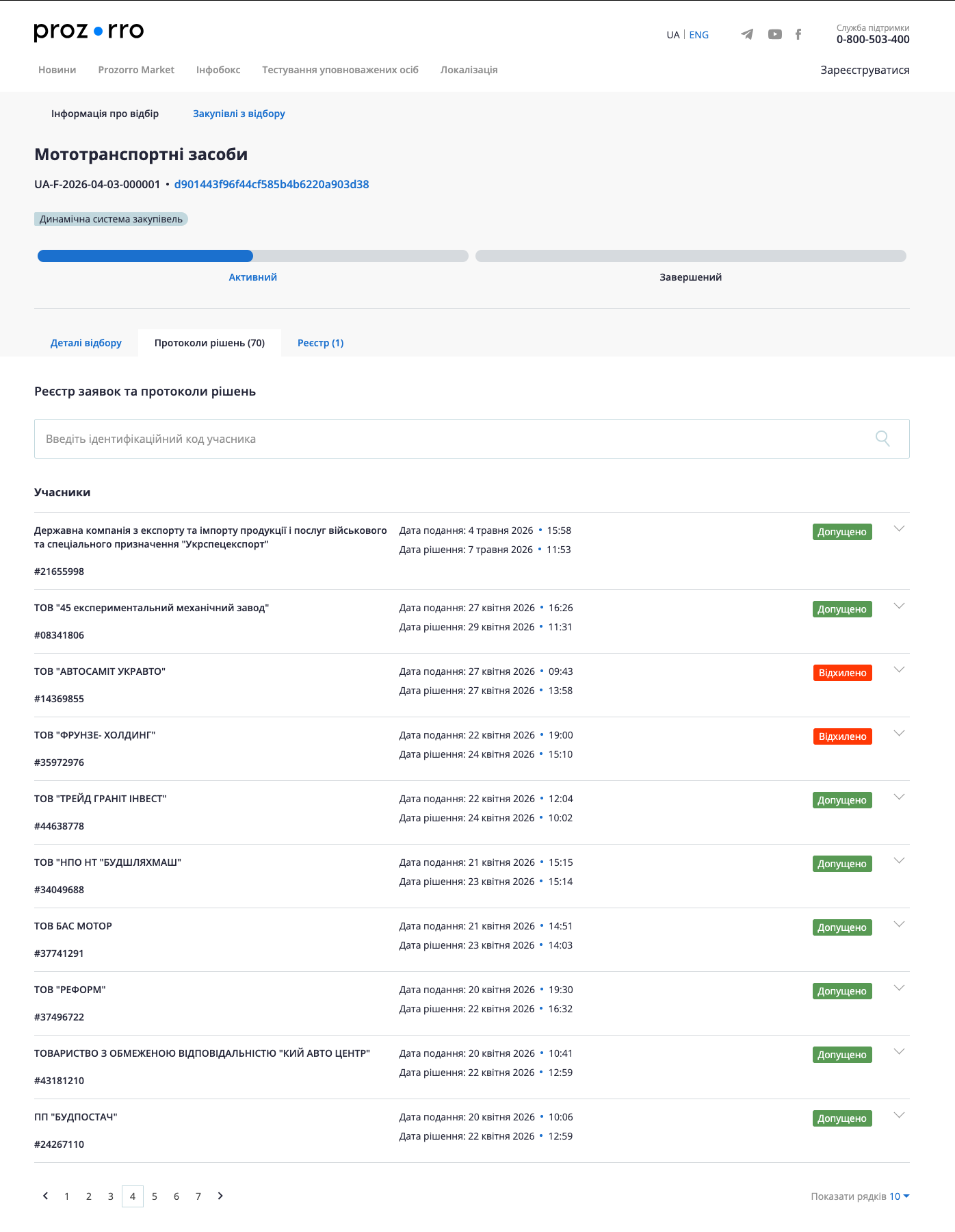Click participant code #44638778
The height and width of the screenshot is (1232, 955).
[60, 826]
